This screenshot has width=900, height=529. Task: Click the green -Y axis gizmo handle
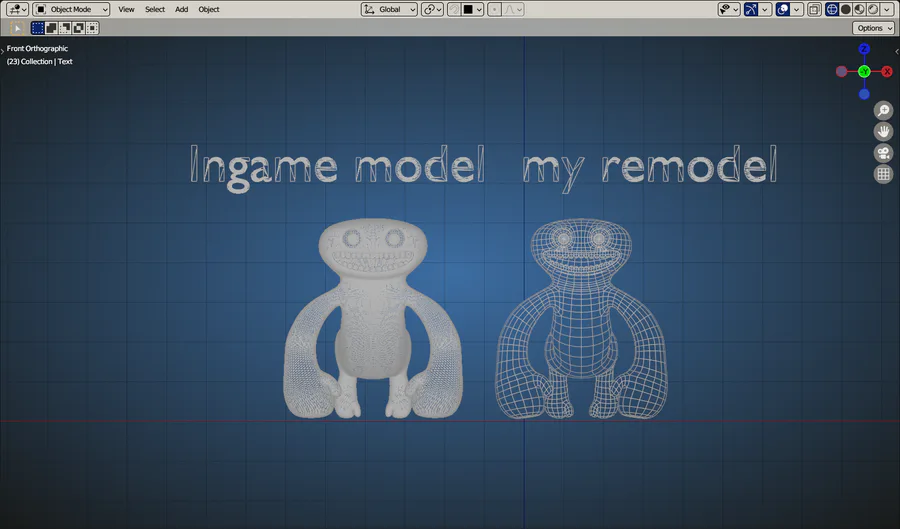click(x=864, y=72)
